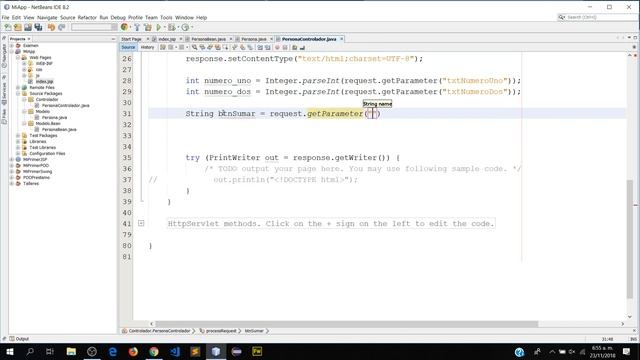Close the PersonaControlador.java tab

coord(342,39)
